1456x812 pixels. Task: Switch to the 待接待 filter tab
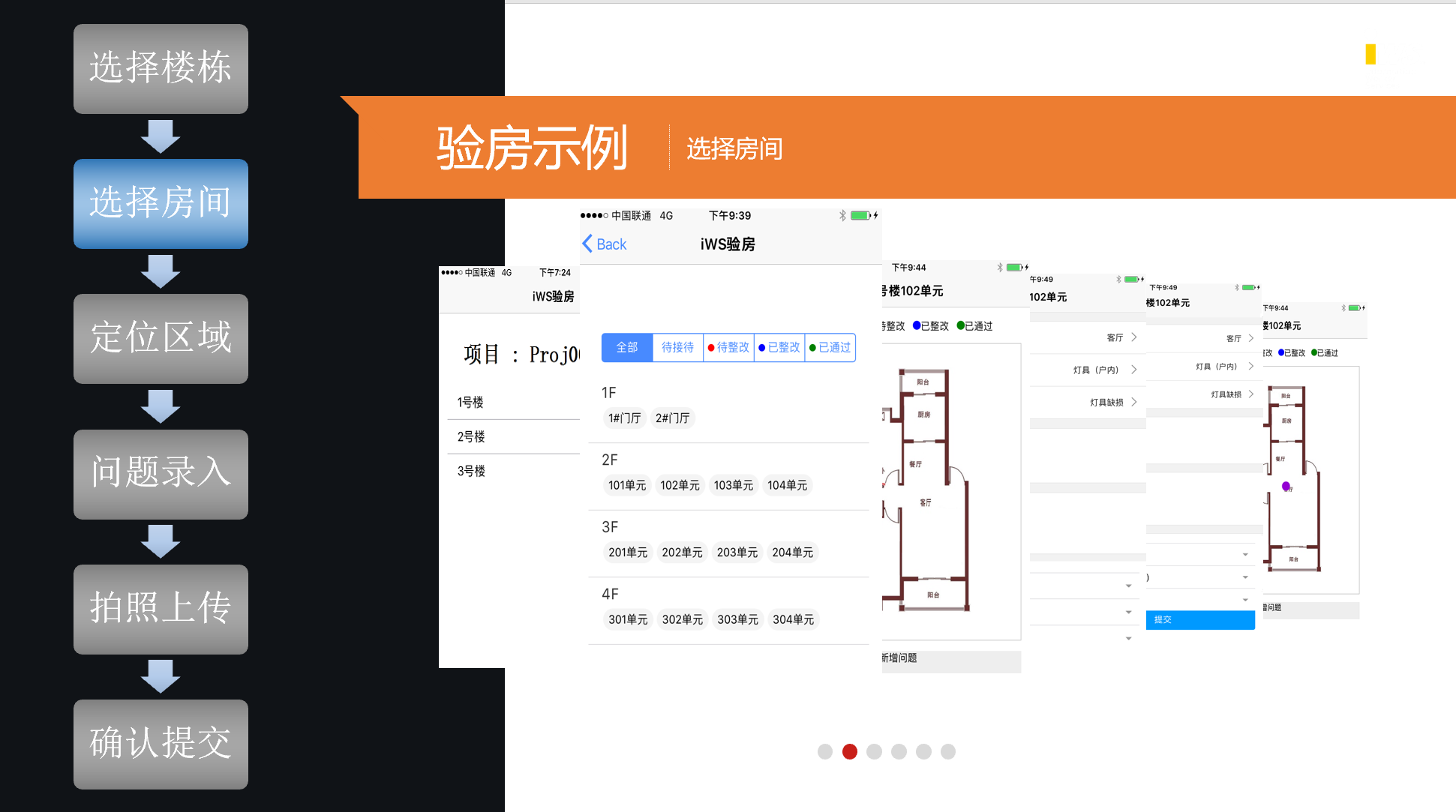pos(677,347)
